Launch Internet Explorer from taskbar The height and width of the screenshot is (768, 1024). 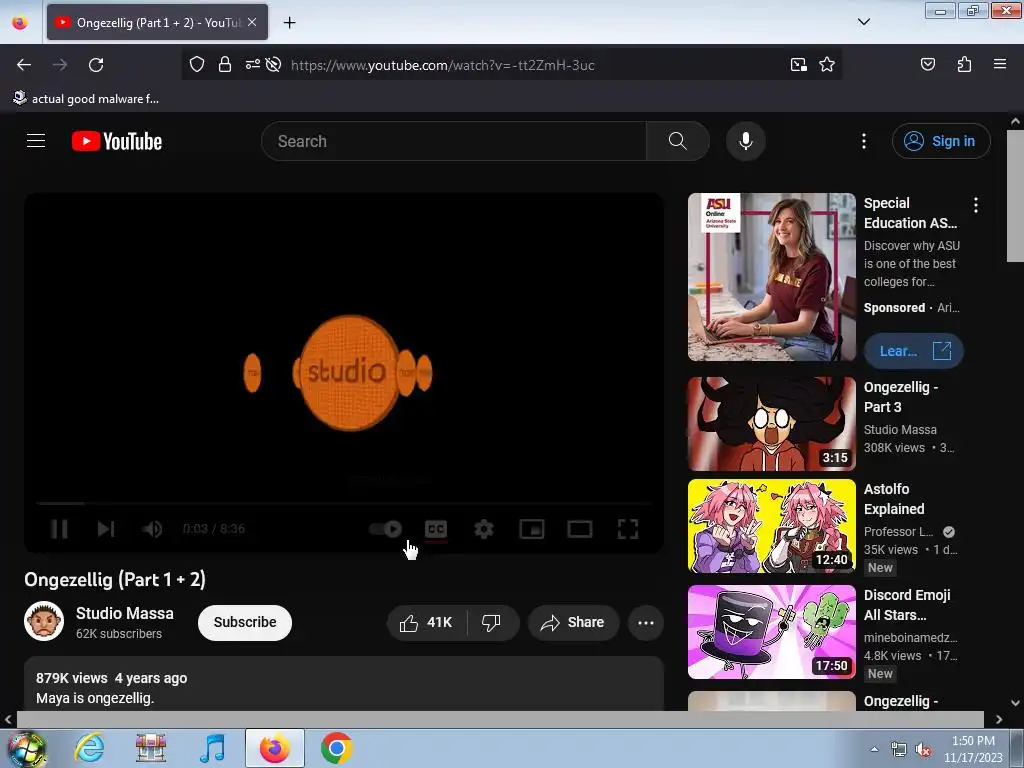pos(89,748)
